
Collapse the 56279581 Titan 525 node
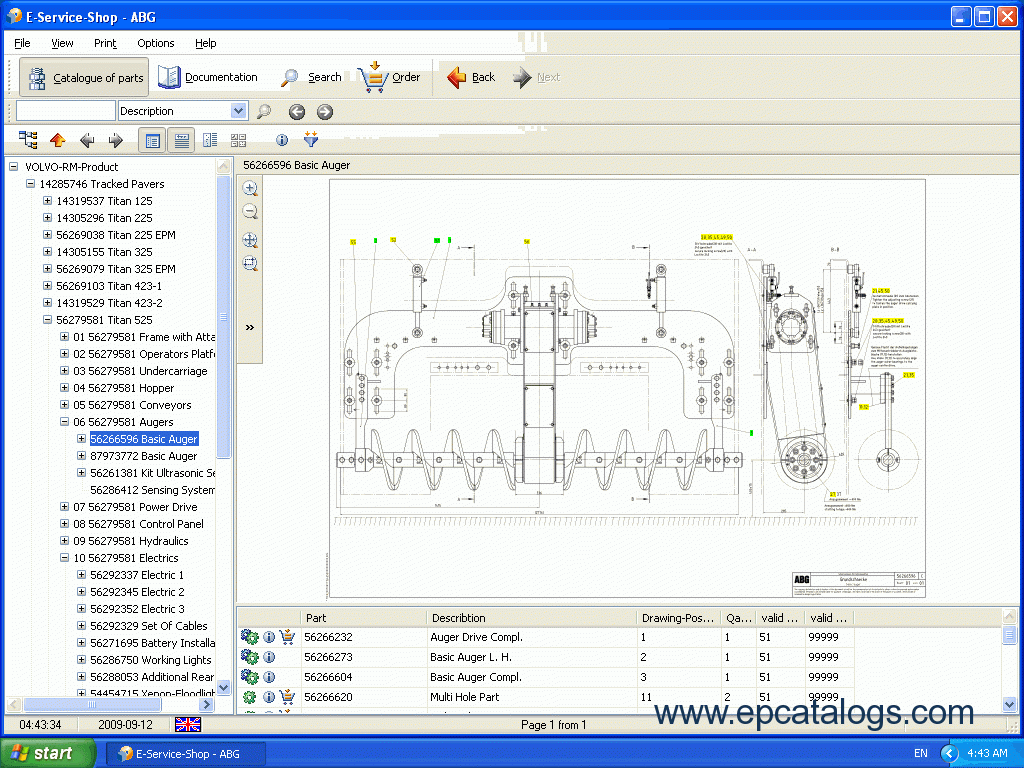47,319
